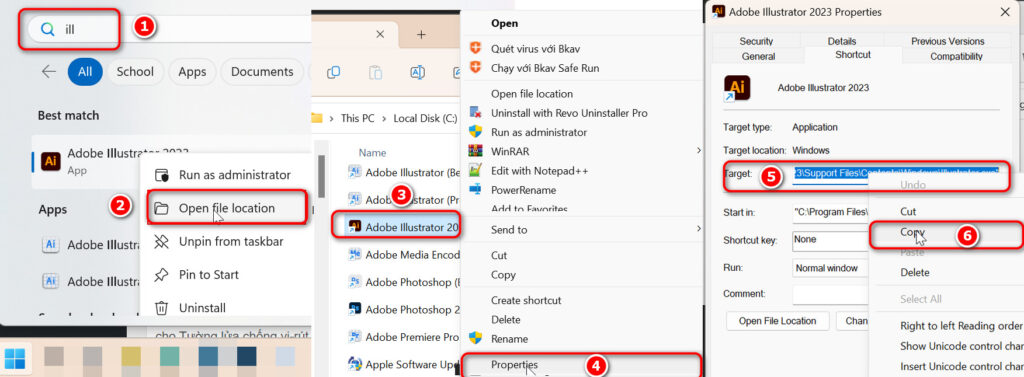Click the back arrow in Start search panel

coord(48,72)
